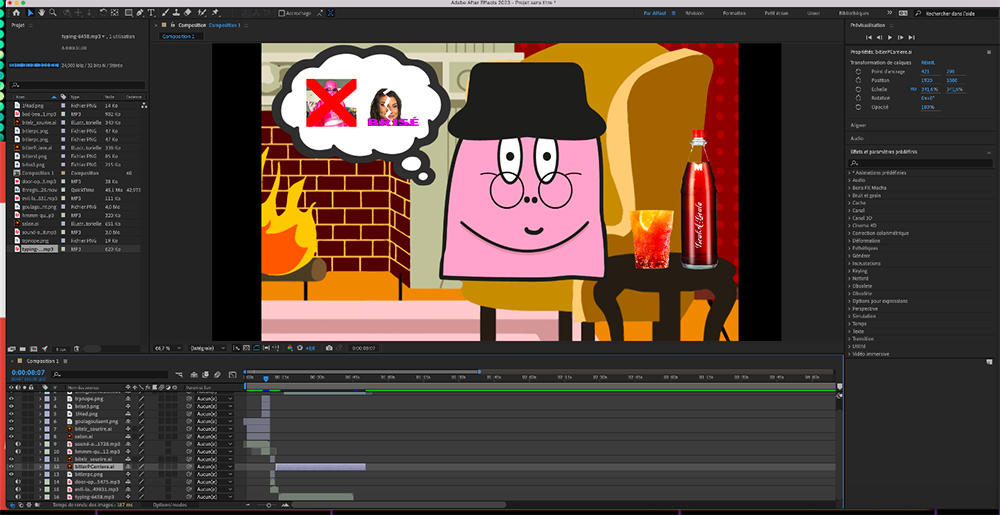
Task: Mute audio of typing-6458.mp3 layer
Action: point(18,497)
